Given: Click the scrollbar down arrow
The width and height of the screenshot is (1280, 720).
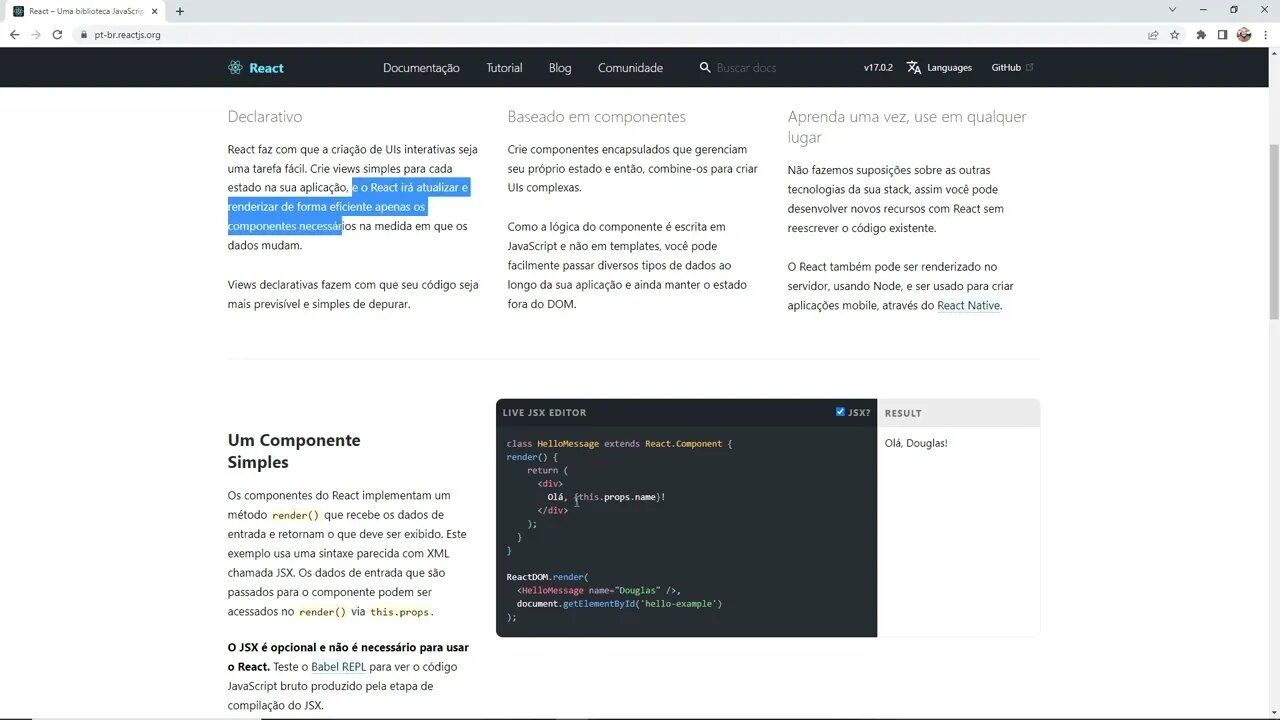Looking at the screenshot, I should (x=1273, y=713).
